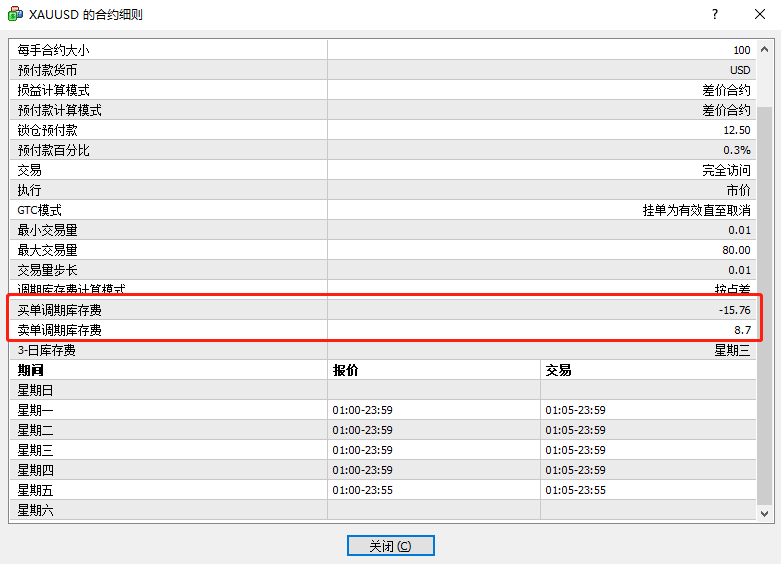Select the 损益计算模式 row label
Image resolution: width=781 pixels, height=564 pixels.
pos(53,90)
